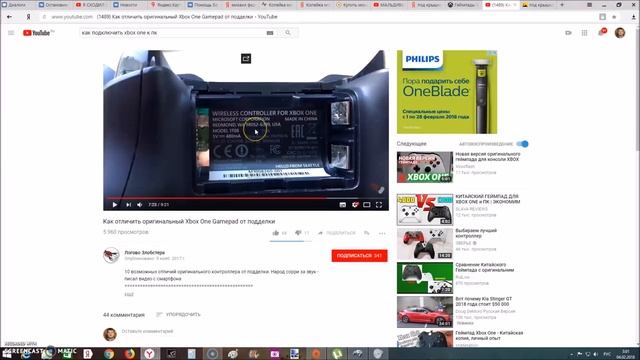This screenshot has width=640, height=360.
Task: Open 'Сравнение Китайского Геймпада с оригинальным' title
Action: click(x=485, y=267)
